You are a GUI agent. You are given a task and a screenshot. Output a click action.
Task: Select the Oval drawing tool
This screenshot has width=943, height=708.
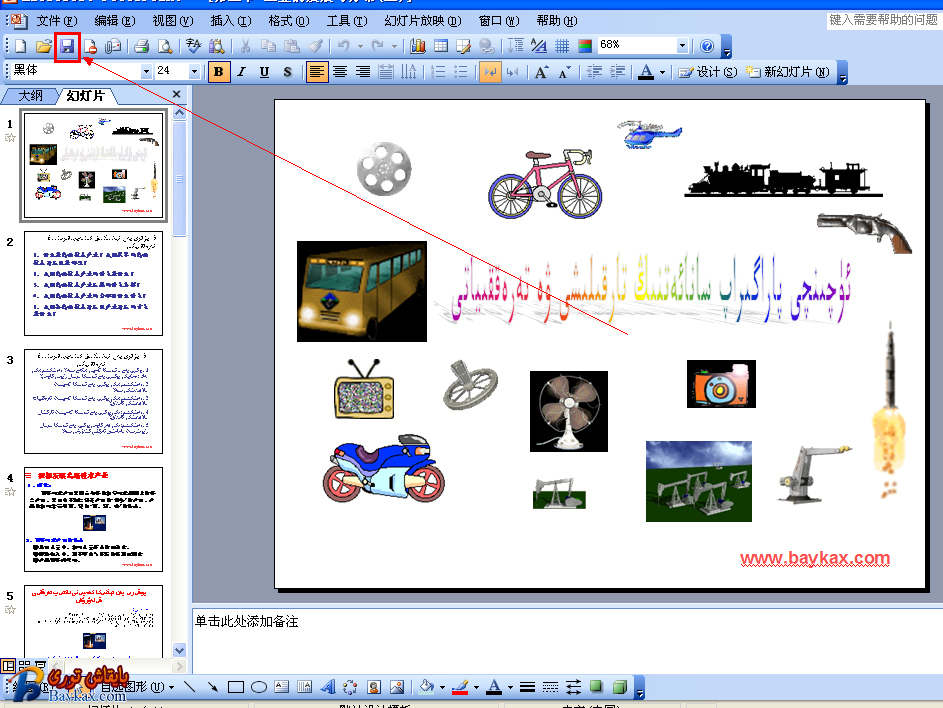(259, 687)
